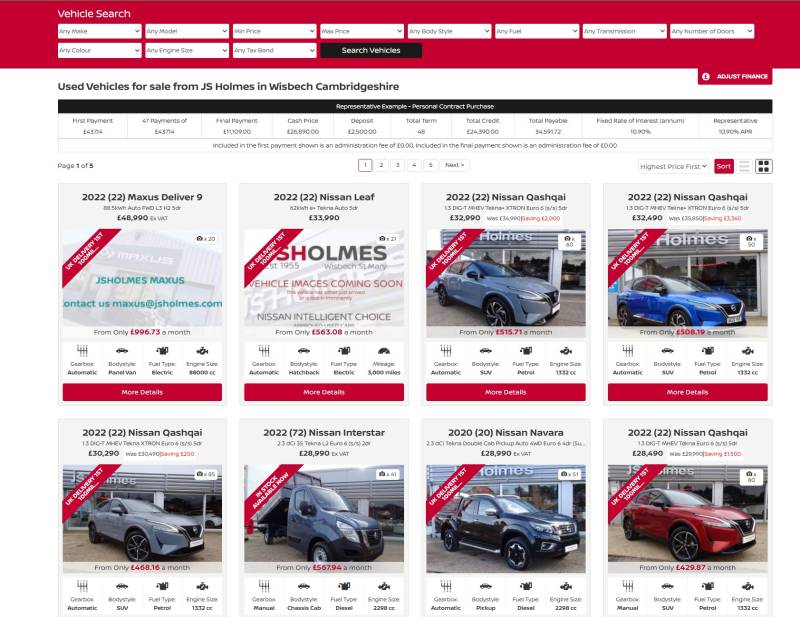
Task: Click engine size icon on Maxus Deliver 9
Action: 202,351
